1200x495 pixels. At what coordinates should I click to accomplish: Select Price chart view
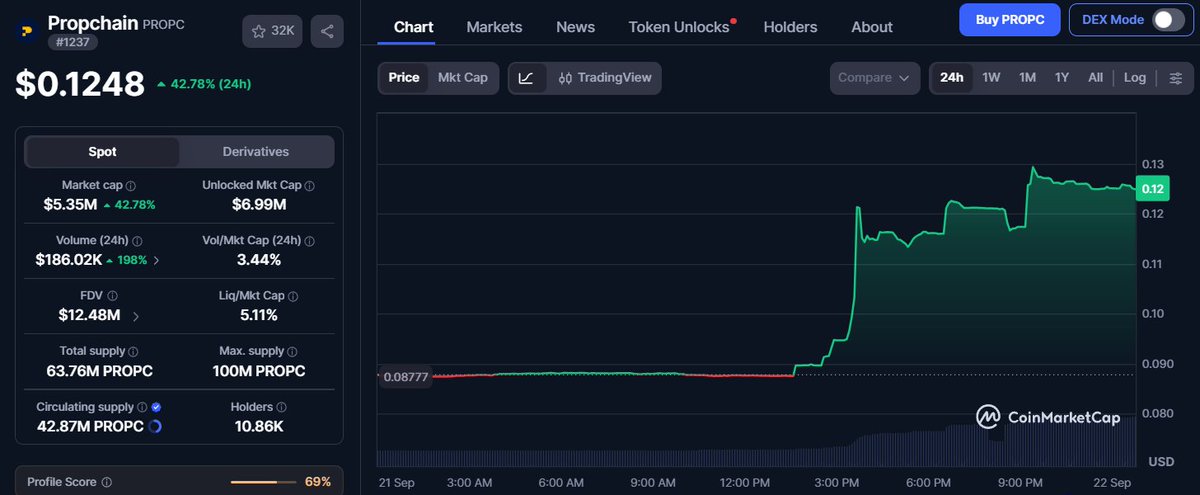coord(404,78)
